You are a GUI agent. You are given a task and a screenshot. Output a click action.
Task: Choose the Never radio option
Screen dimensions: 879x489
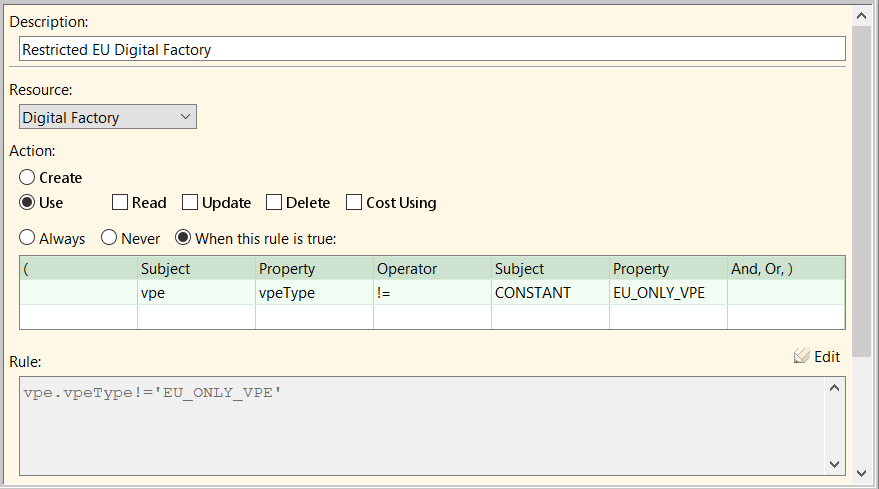[x=110, y=239]
